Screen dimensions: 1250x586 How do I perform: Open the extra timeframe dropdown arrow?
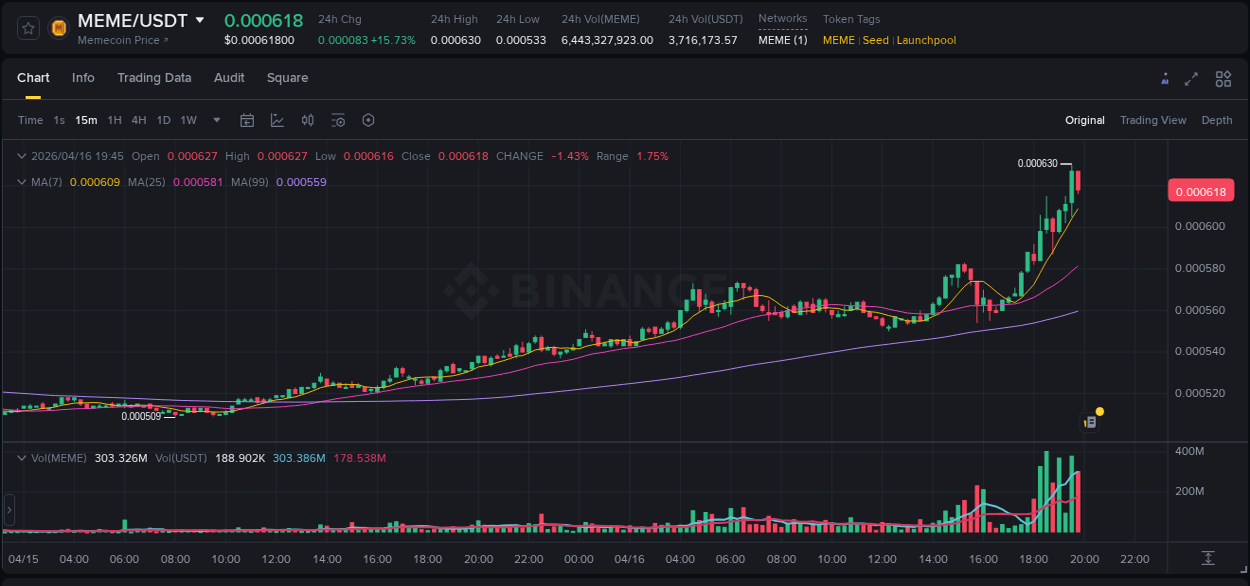pyautogui.click(x=215, y=120)
